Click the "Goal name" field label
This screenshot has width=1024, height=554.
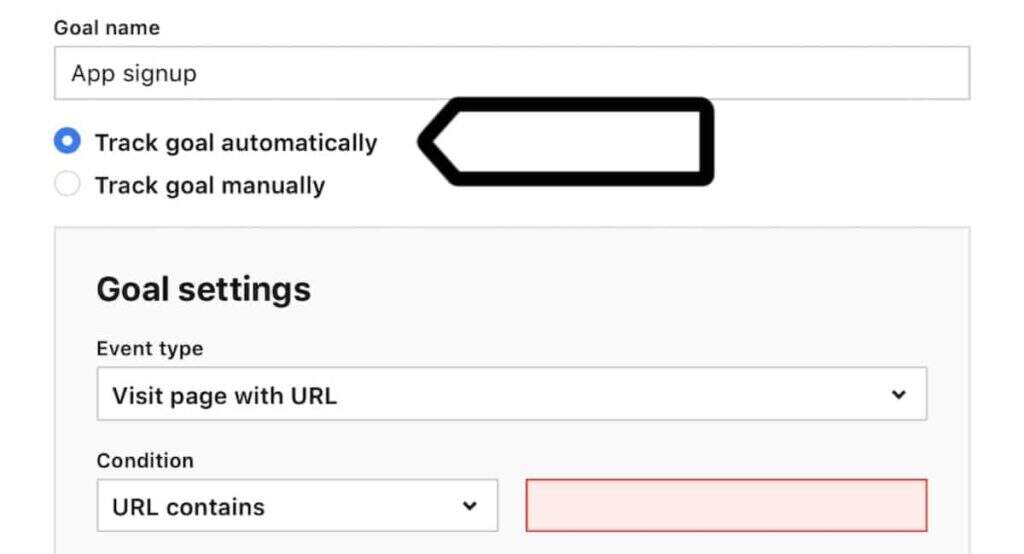(106, 28)
